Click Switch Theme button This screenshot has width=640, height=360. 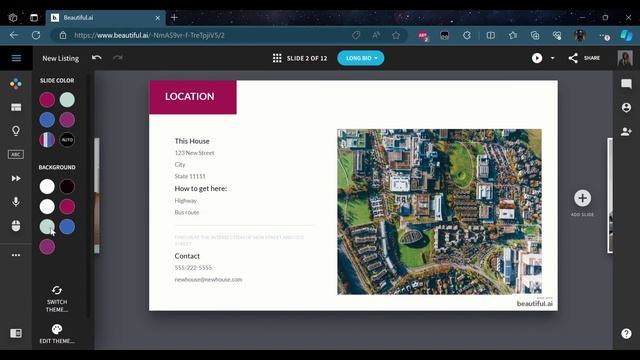point(57,299)
